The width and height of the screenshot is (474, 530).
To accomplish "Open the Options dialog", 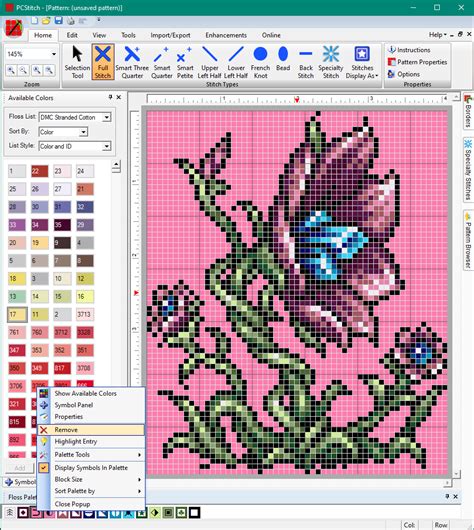I will pyautogui.click(x=404, y=74).
